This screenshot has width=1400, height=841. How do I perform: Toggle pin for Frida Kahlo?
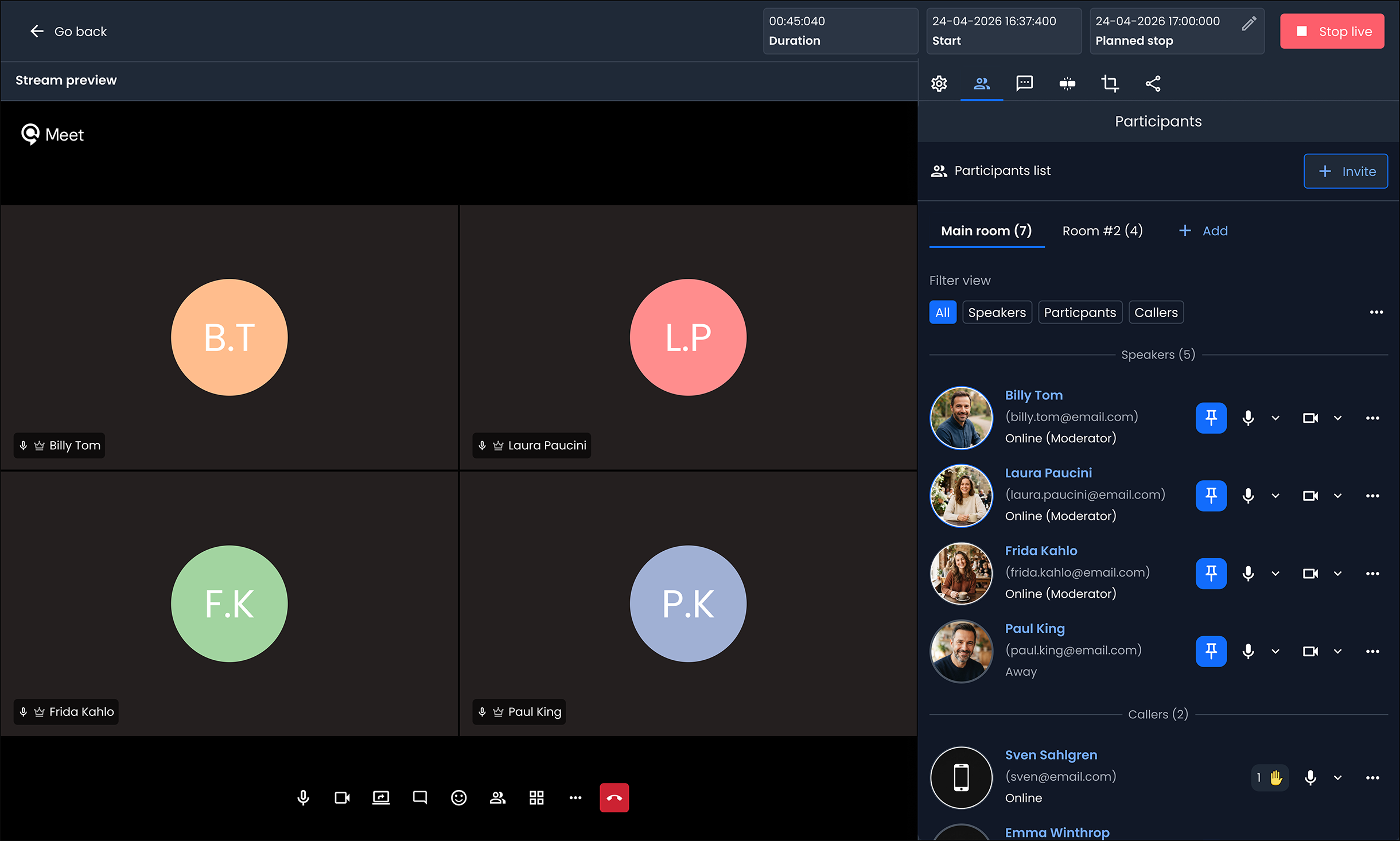pyautogui.click(x=1211, y=574)
